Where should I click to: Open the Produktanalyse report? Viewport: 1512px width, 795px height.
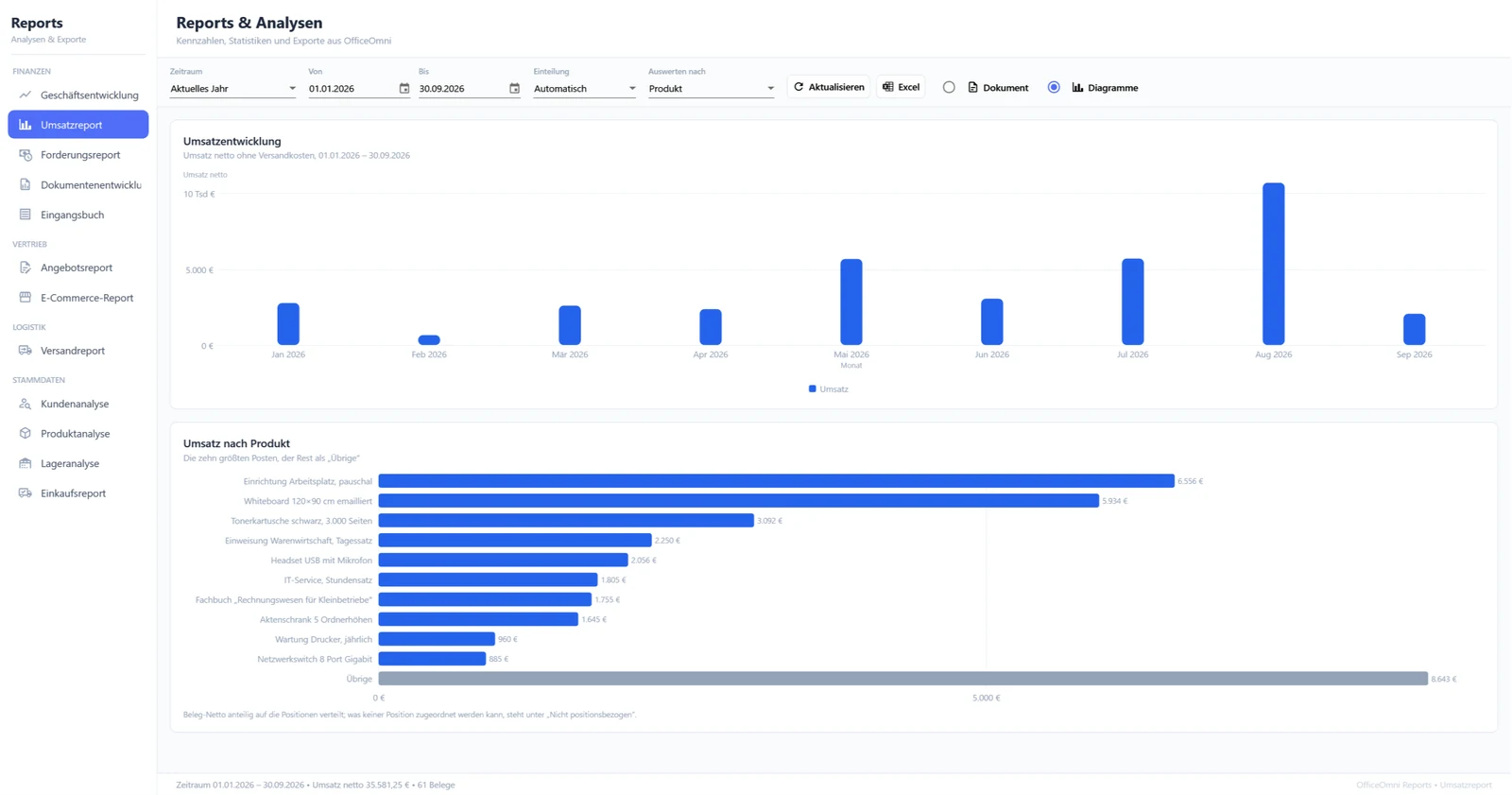(x=78, y=434)
